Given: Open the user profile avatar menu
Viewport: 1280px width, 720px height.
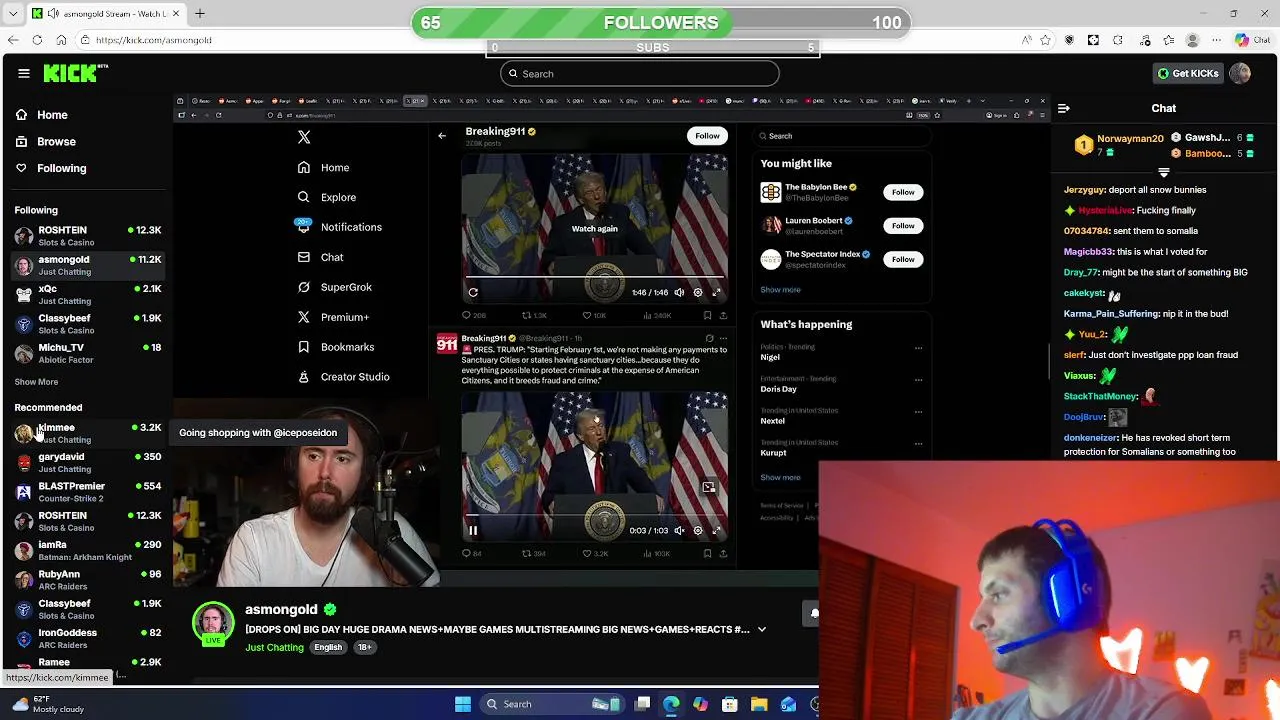Looking at the screenshot, I should coord(1240,73).
